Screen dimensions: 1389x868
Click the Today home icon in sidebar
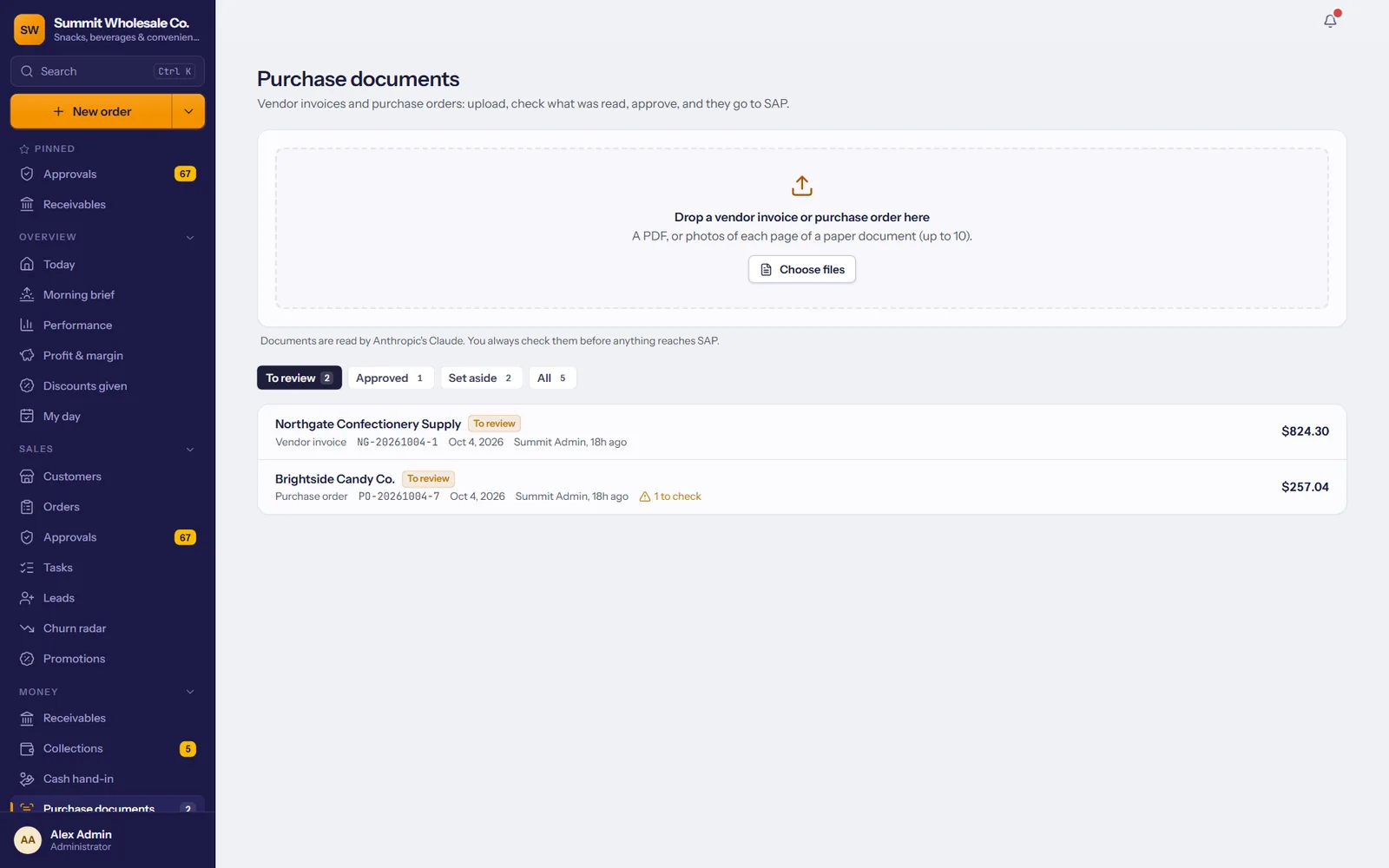pos(27,264)
